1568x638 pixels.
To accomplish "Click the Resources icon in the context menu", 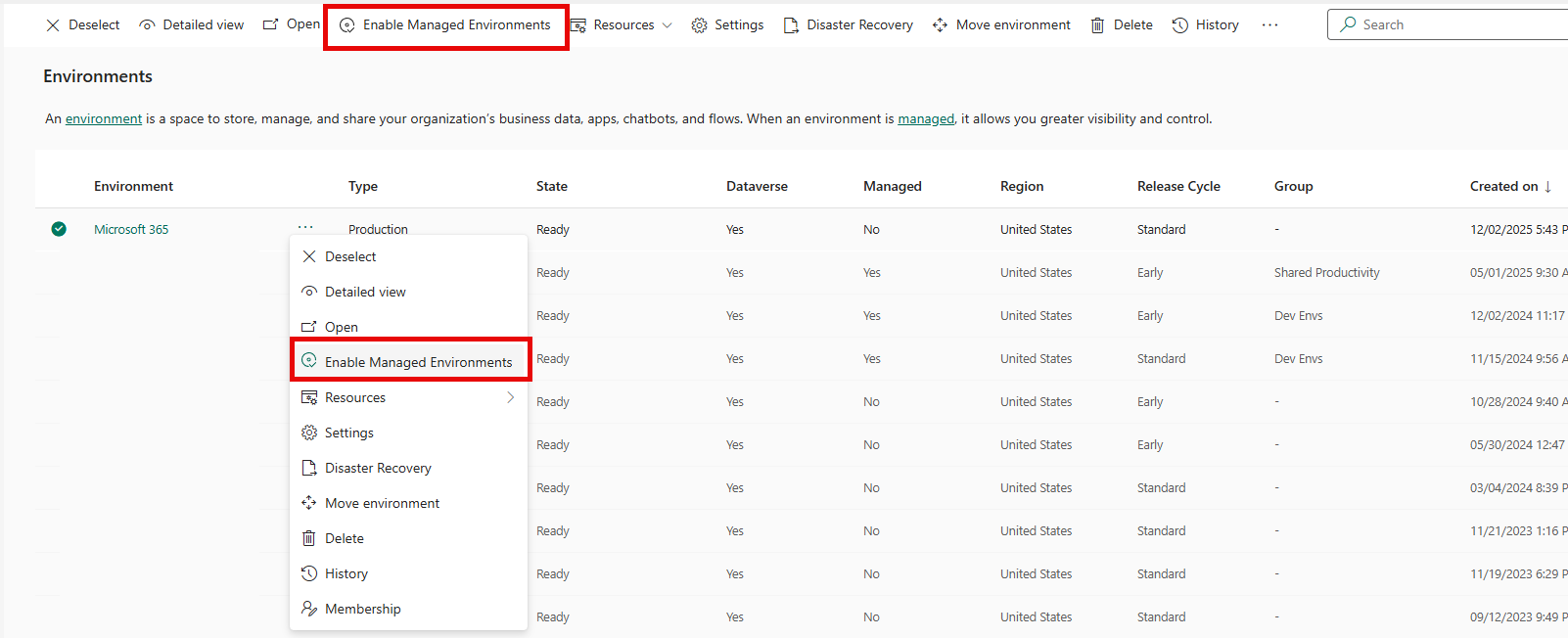I will (309, 397).
